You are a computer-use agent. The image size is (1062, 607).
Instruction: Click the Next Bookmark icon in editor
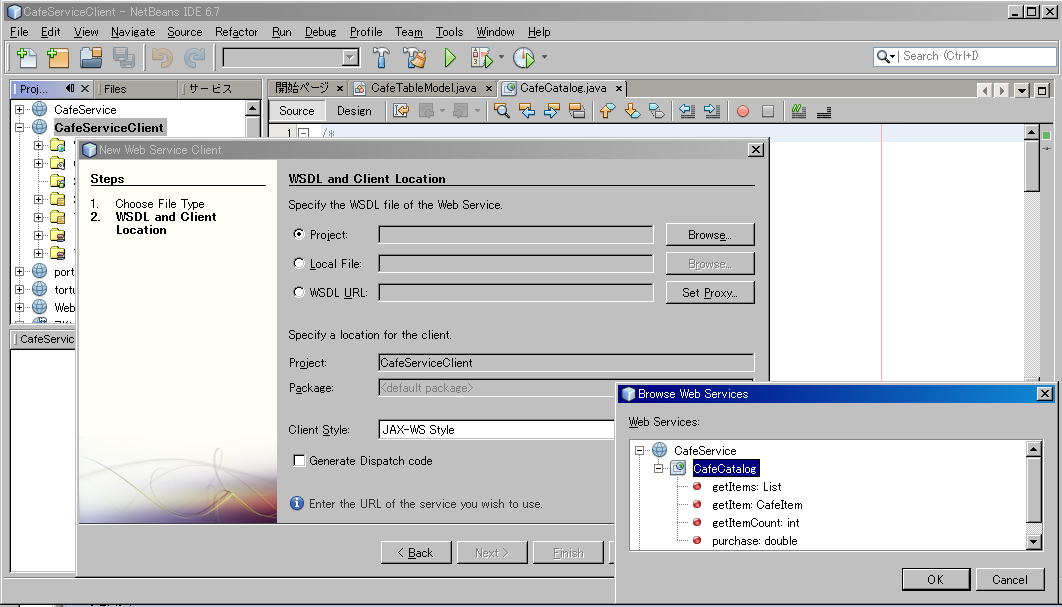(632, 110)
